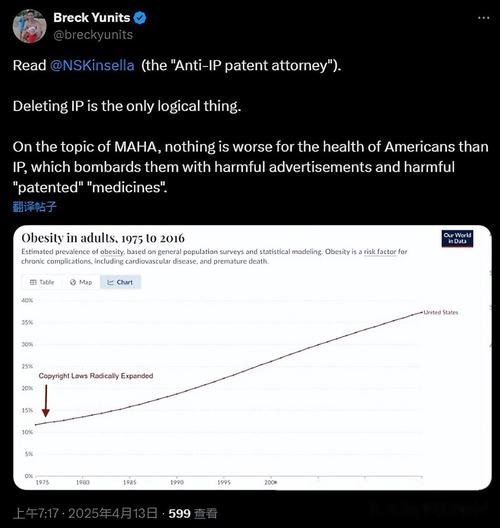Viewport: 500px width, 528px height.
Task: Click the translate post link
Action: pos(34,206)
